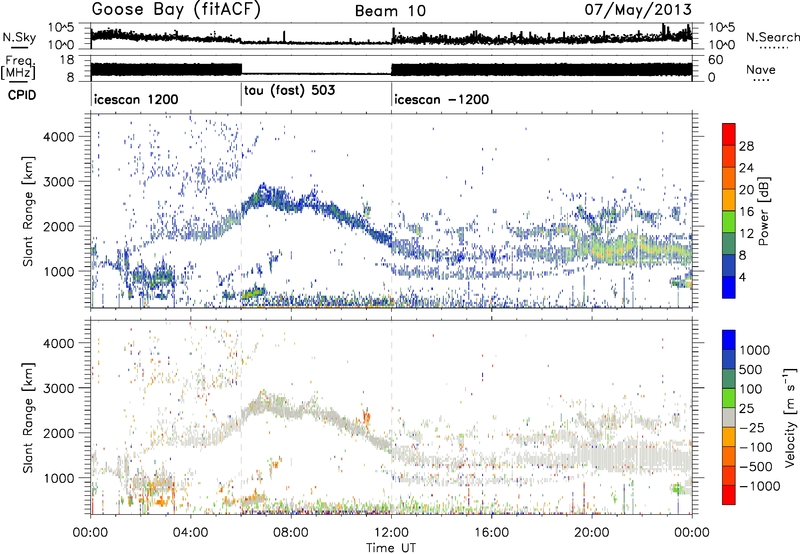Click the 4000 tick on power panel
This screenshot has height=554, width=800.
(x=59, y=137)
